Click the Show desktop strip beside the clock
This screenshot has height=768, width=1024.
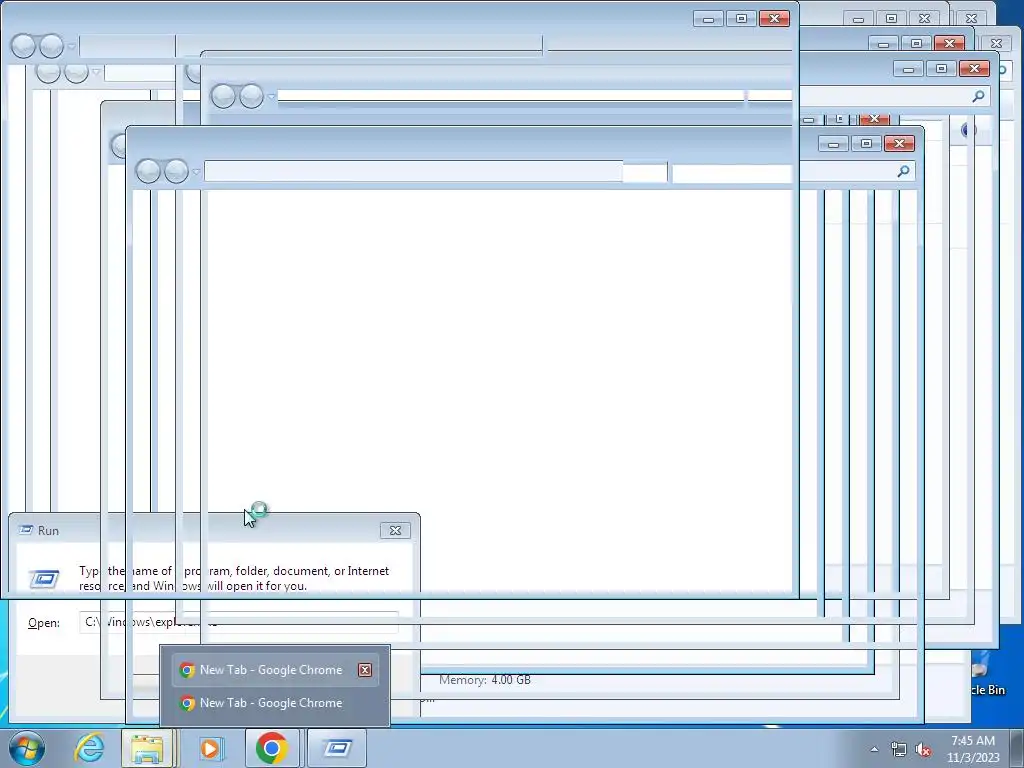click(x=1017, y=748)
